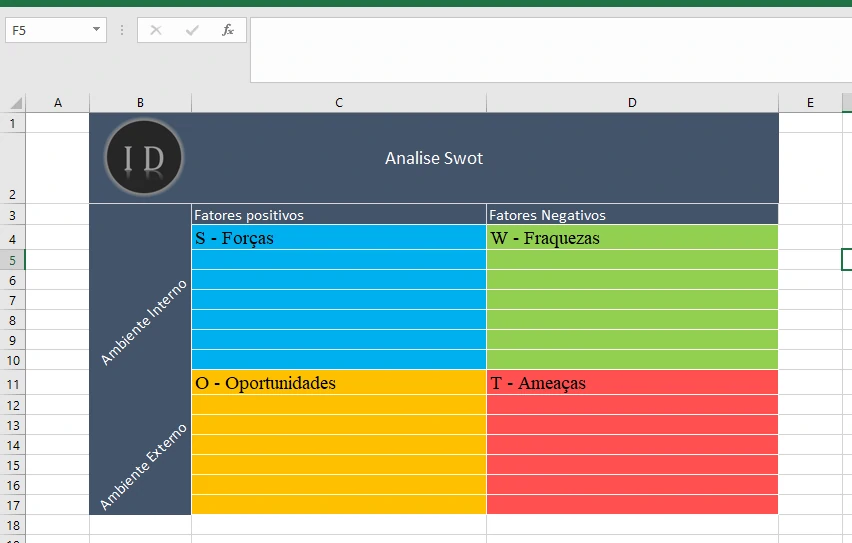Viewport: 852px width, 543px height.
Task: Select row 12 header
Action: tap(12, 405)
